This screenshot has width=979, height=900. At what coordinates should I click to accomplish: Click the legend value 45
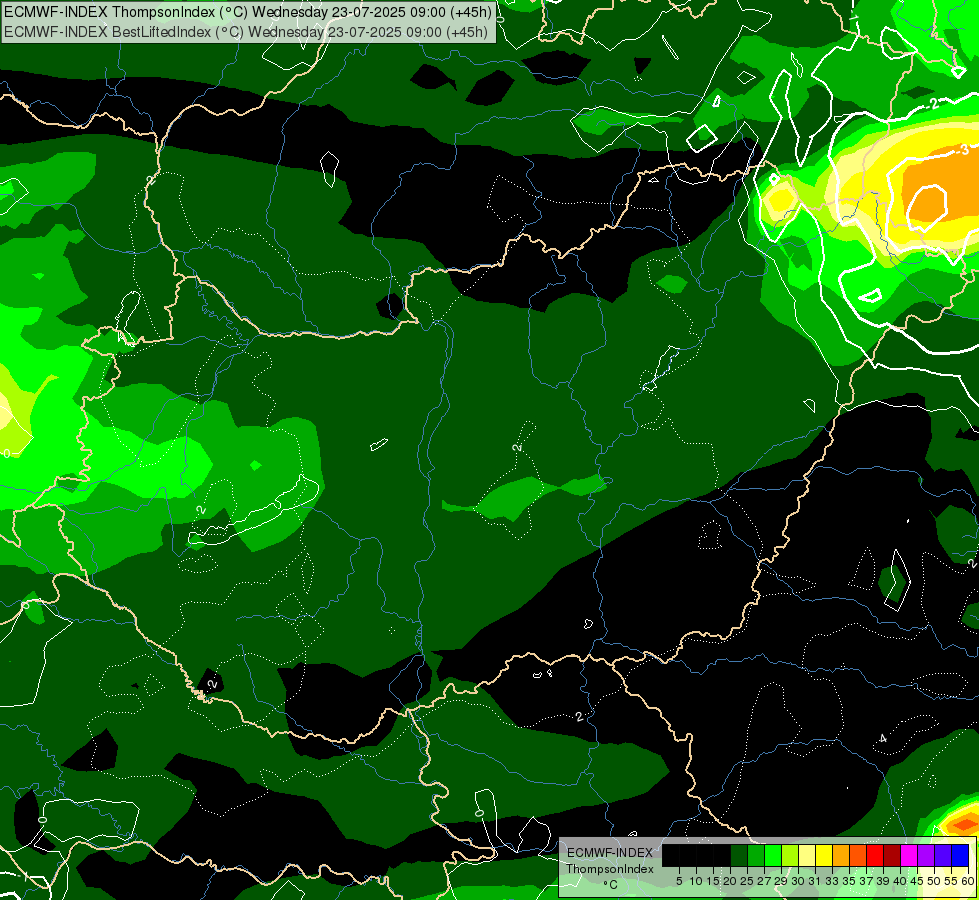pyautogui.click(x=918, y=881)
